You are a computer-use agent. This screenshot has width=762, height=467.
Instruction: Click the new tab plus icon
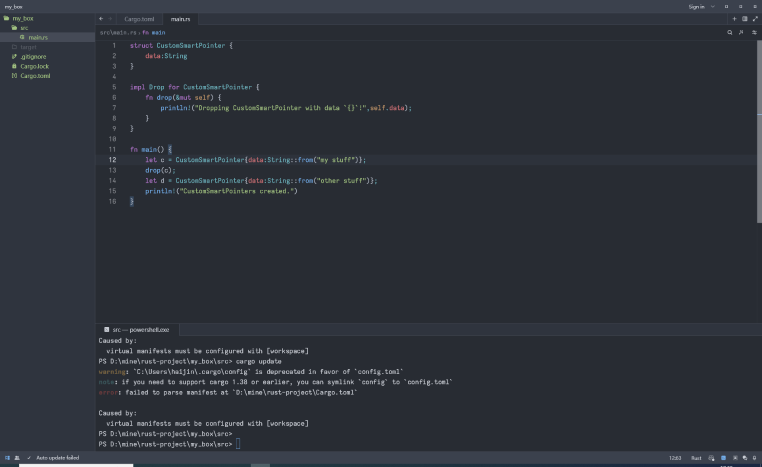pos(734,19)
